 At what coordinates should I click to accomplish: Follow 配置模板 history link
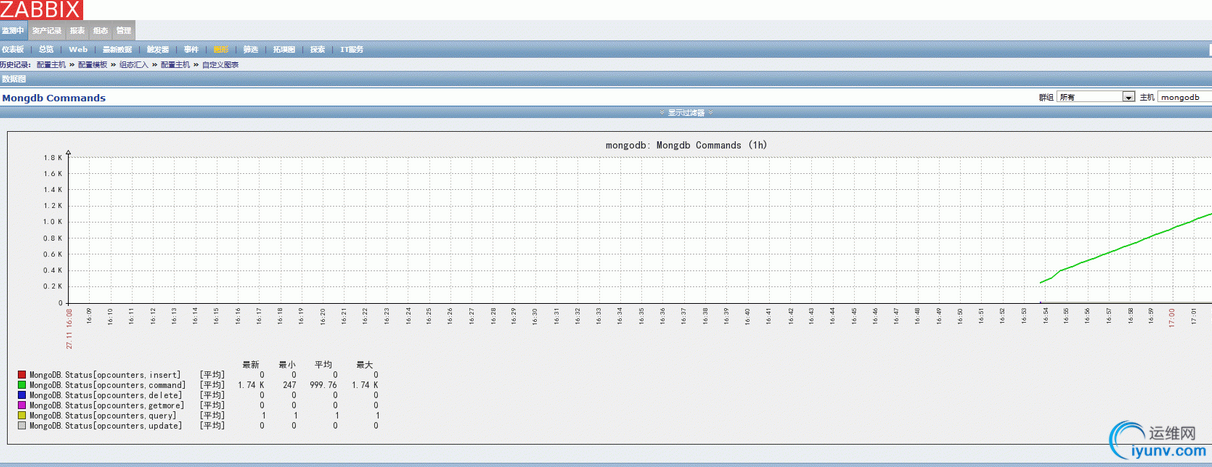pyautogui.click(x=93, y=64)
